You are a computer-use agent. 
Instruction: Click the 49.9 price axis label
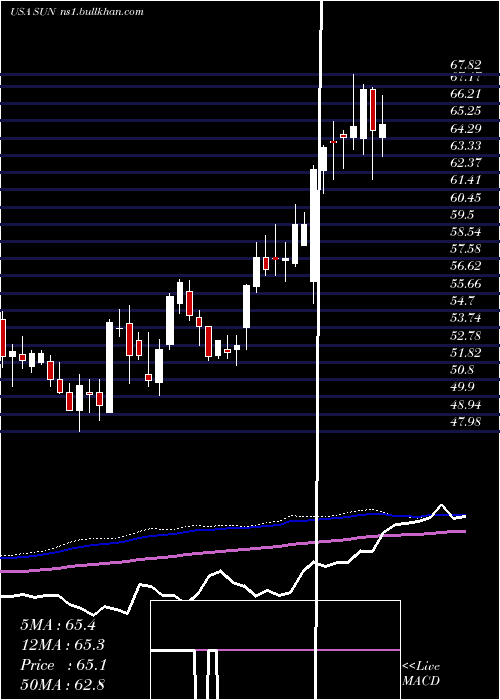point(462,387)
